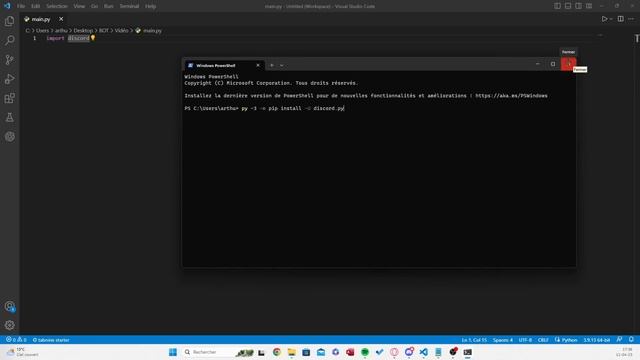
Task: Maximize the Windows Terminal window
Action: click(x=553, y=64)
